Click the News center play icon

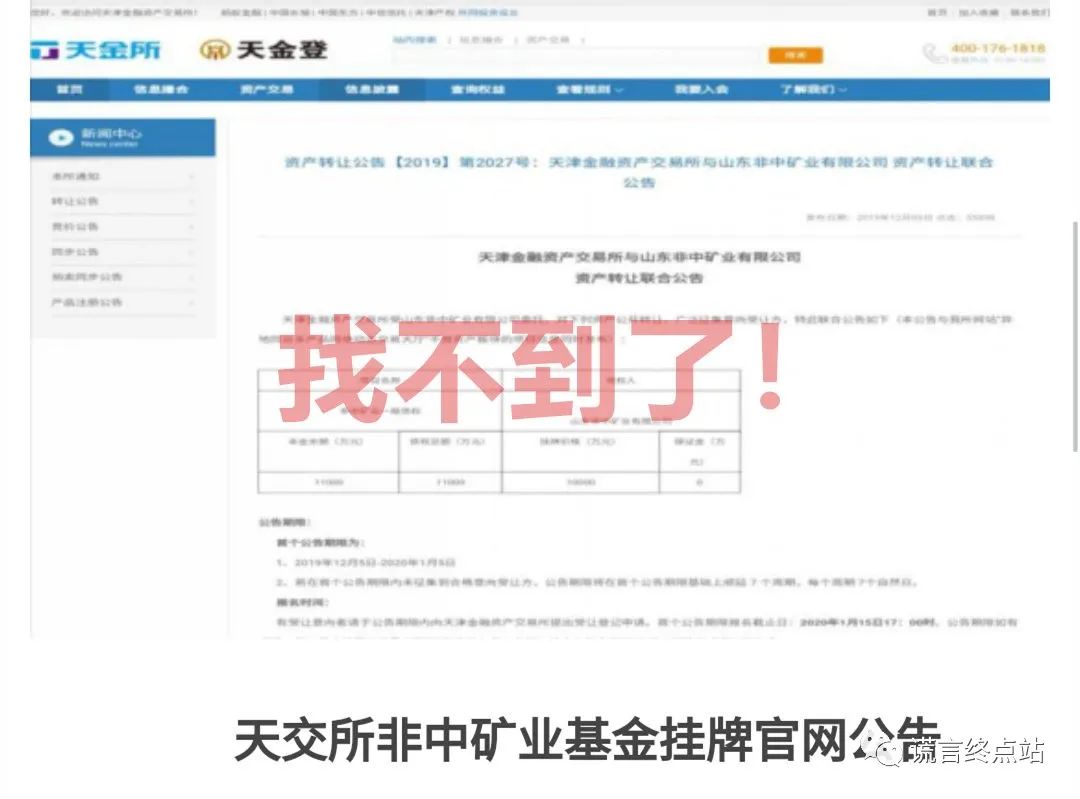click(x=61, y=138)
